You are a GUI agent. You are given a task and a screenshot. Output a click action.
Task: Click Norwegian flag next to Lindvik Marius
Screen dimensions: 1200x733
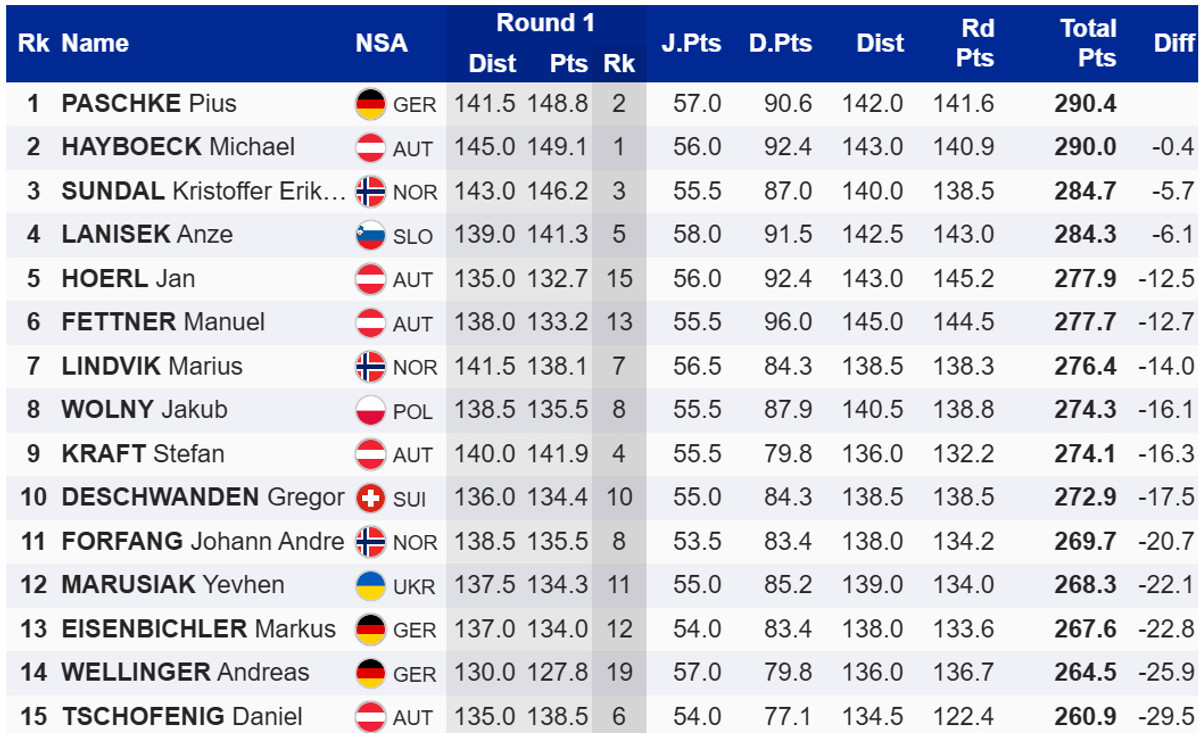(371, 367)
